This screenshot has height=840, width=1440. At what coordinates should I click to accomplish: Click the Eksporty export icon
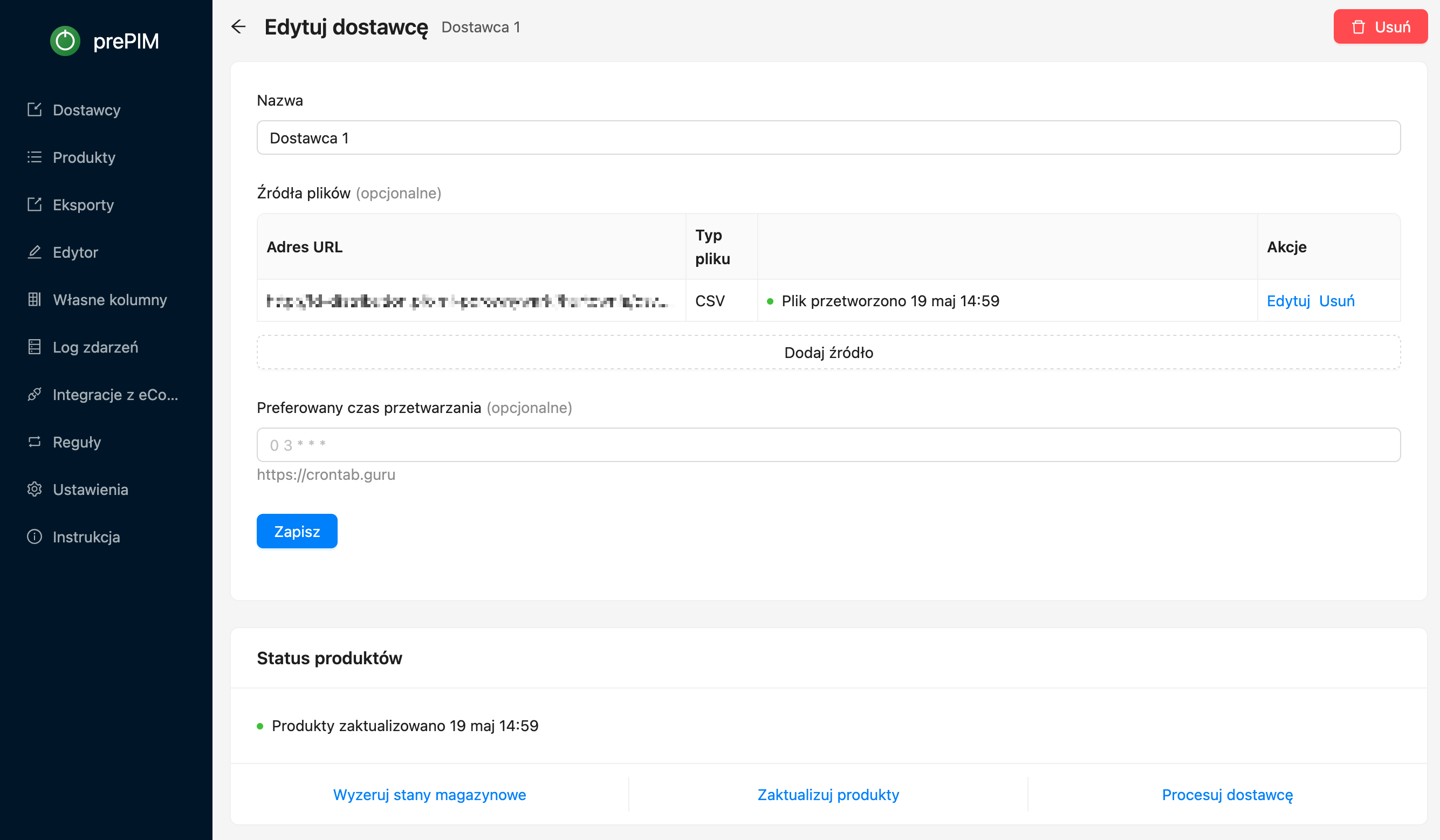pyautogui.click(x=35, y=204)
